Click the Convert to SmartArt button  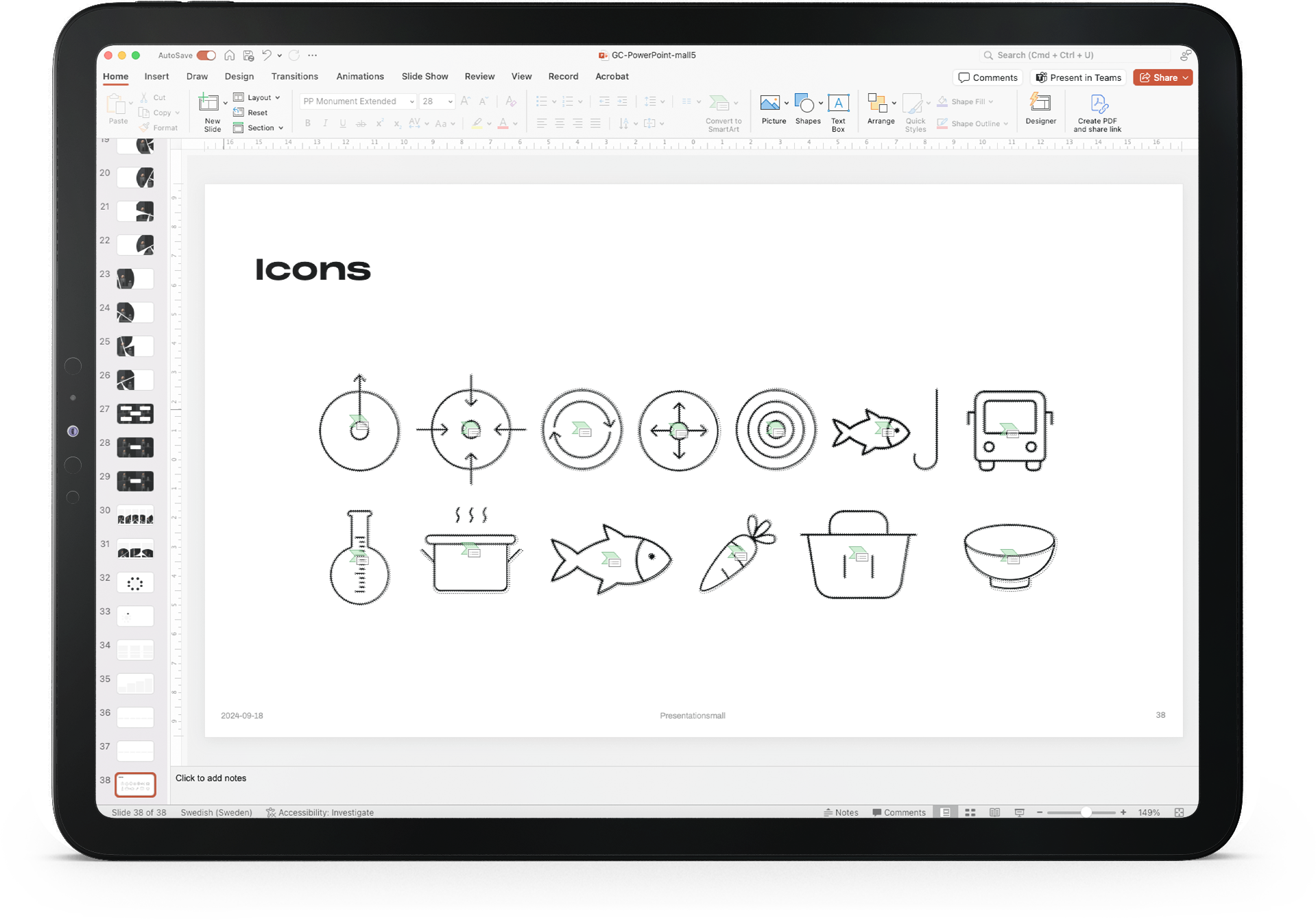click(x=723, y=113)
